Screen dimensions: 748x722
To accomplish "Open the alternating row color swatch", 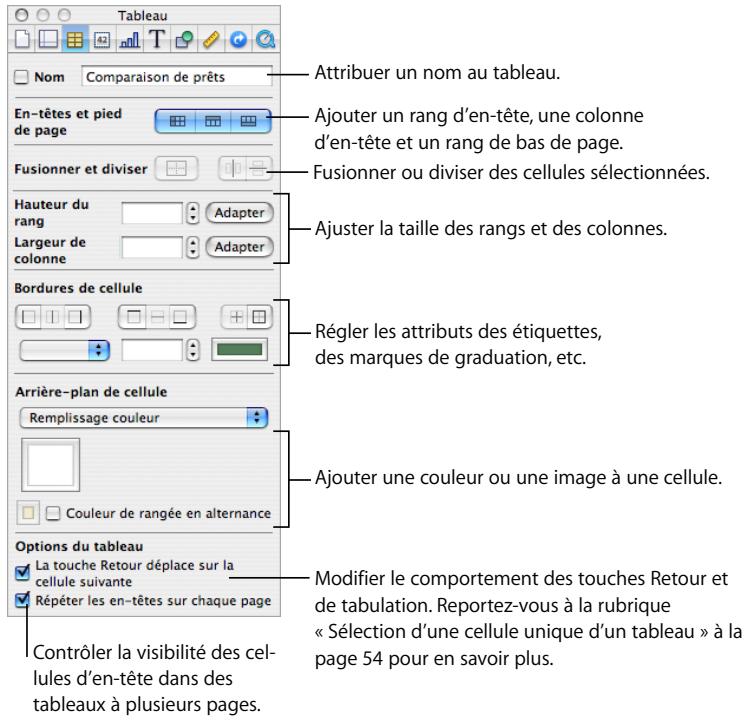I will [x=28, y=513].
